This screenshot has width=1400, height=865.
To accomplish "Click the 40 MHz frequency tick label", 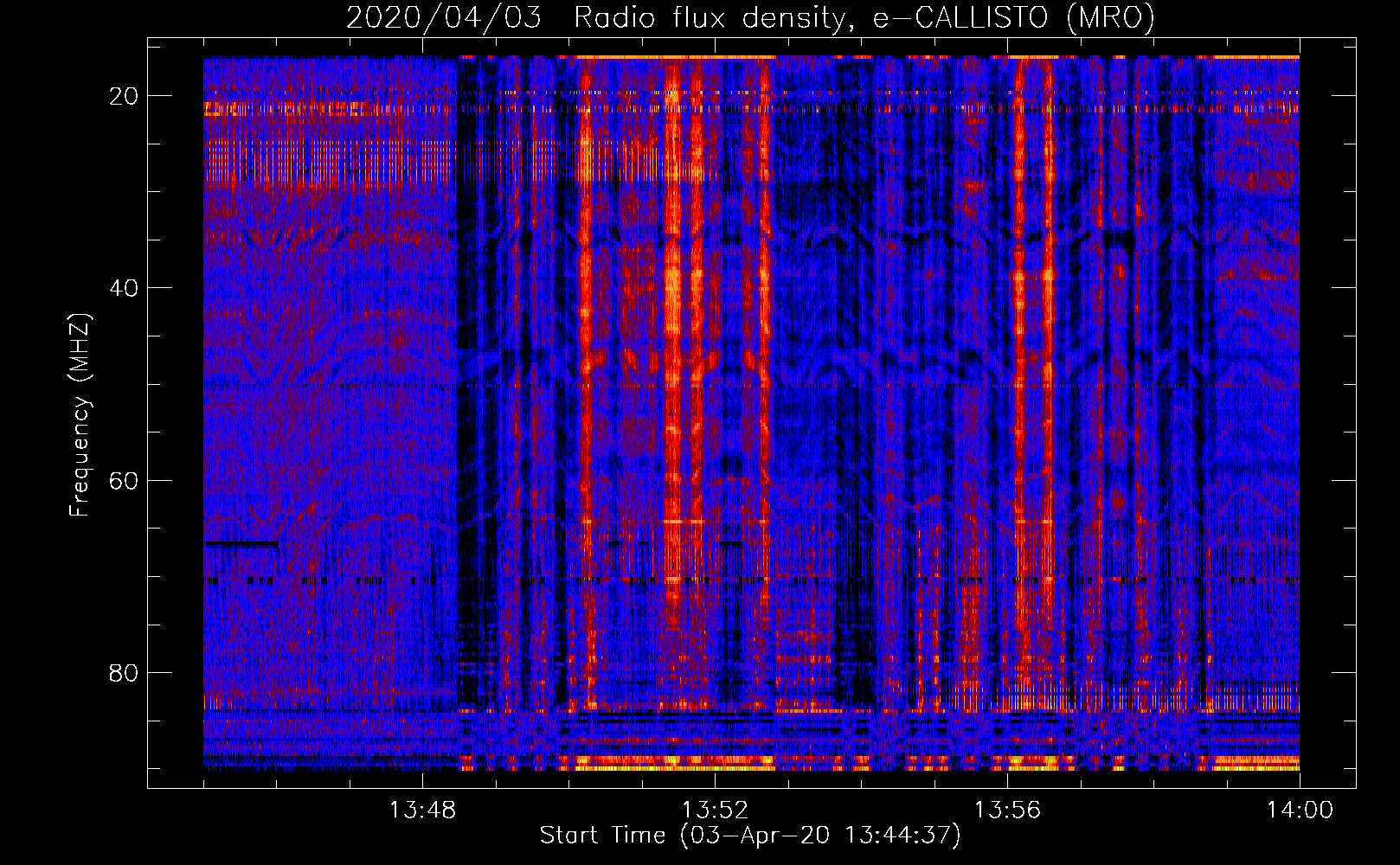I will pyautogui.click(x=124, y=288).
